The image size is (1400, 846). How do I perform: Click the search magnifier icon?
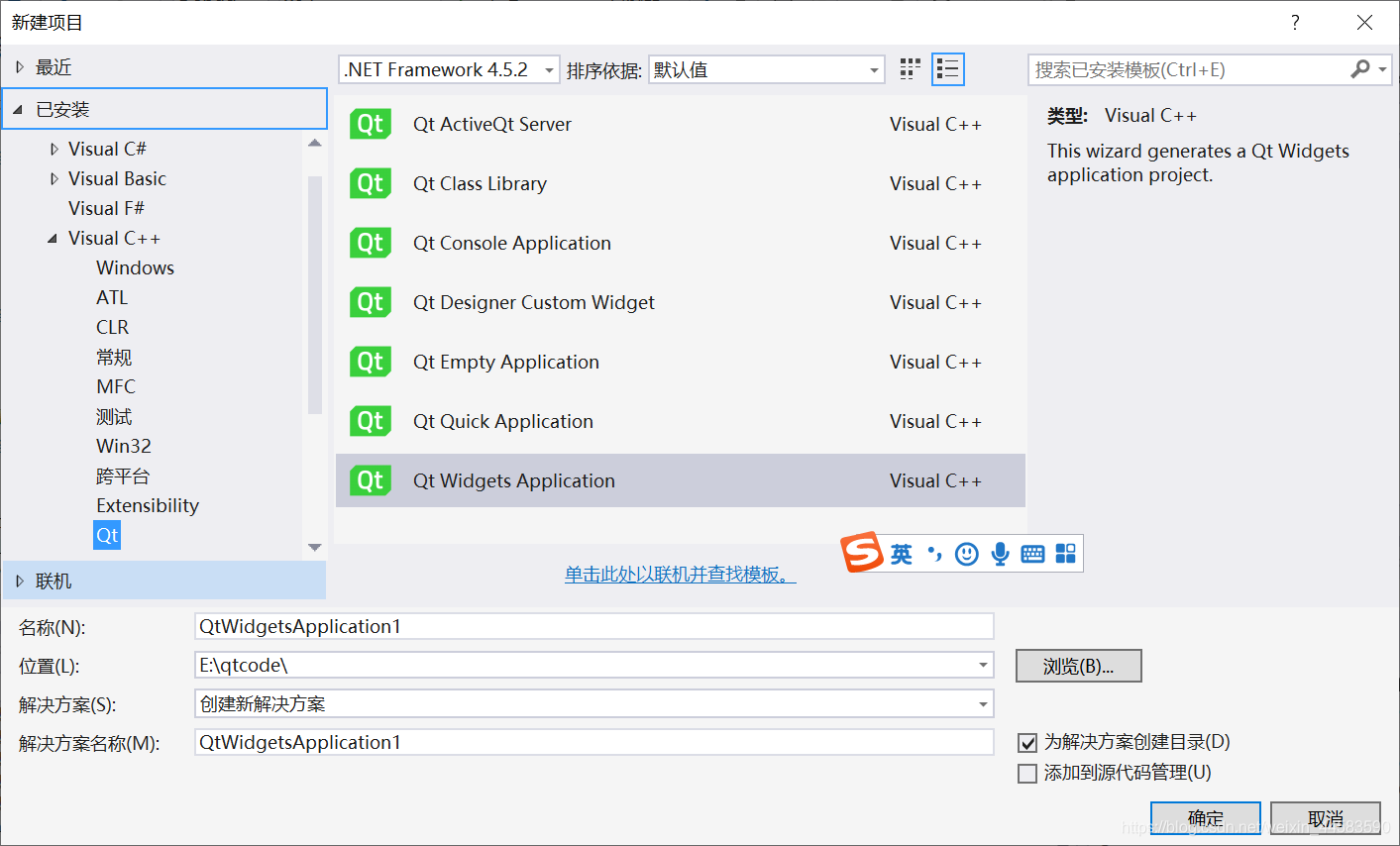[x=1360, y=69]
